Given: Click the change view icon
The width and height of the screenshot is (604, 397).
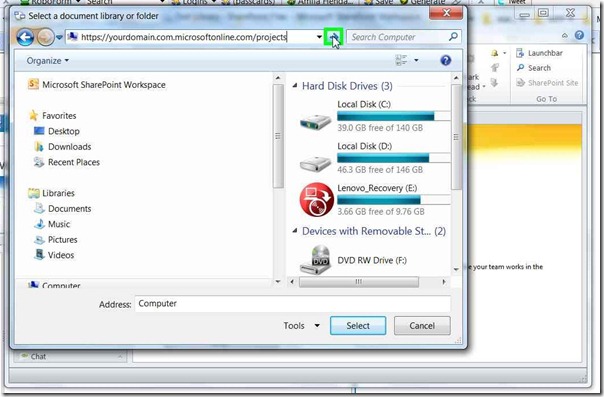Looking at the screenshot, I should click(x=401, y=60).
